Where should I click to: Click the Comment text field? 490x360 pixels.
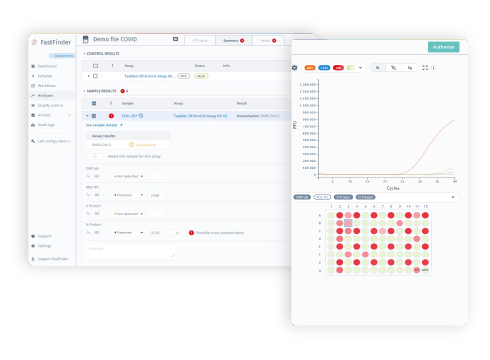pos(131,252)
